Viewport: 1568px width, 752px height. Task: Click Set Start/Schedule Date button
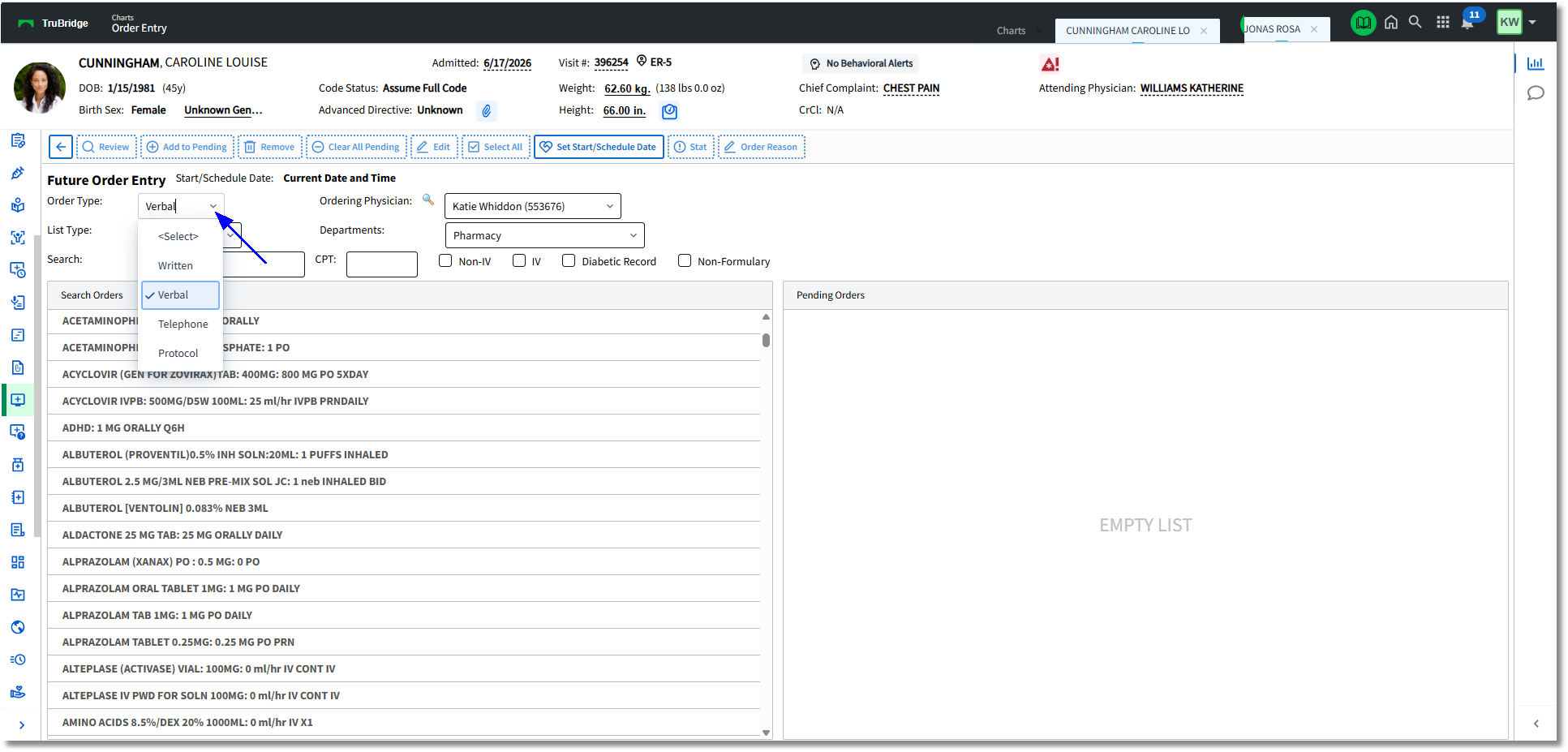point(599,147)
